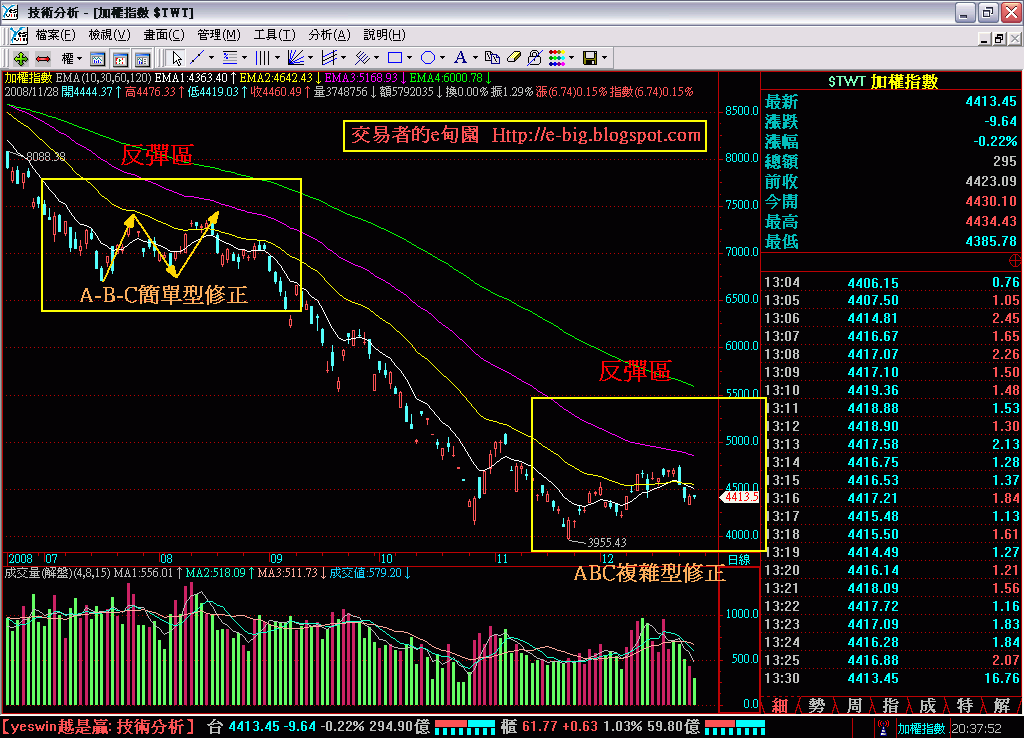The height and width of the screenshot is (738, 1024).
Task: Select the arrow pointer cursor tool
Action: click(176, 58)
